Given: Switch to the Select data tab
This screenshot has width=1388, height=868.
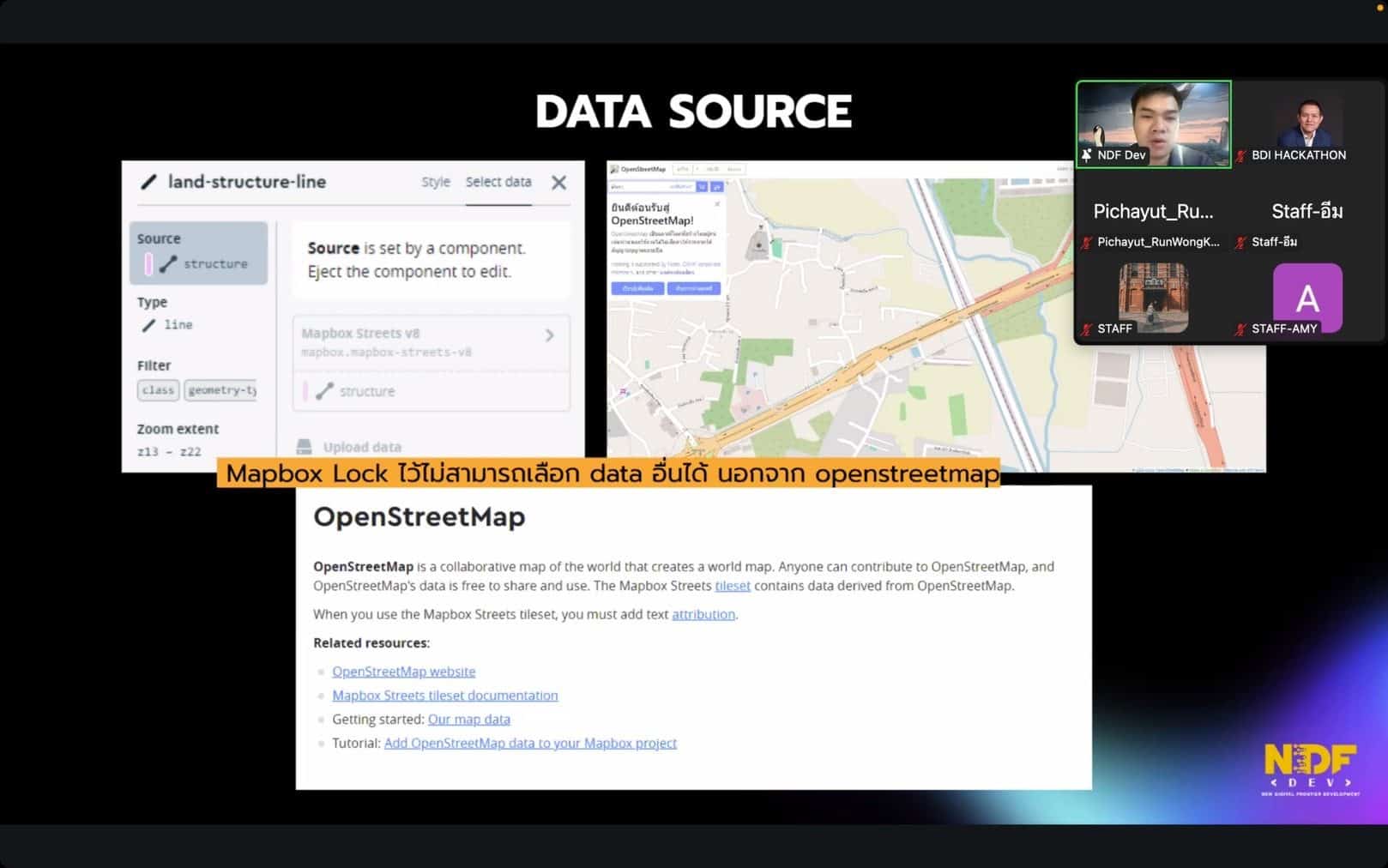Looking at the screenshot, I should tap(498, 182).
